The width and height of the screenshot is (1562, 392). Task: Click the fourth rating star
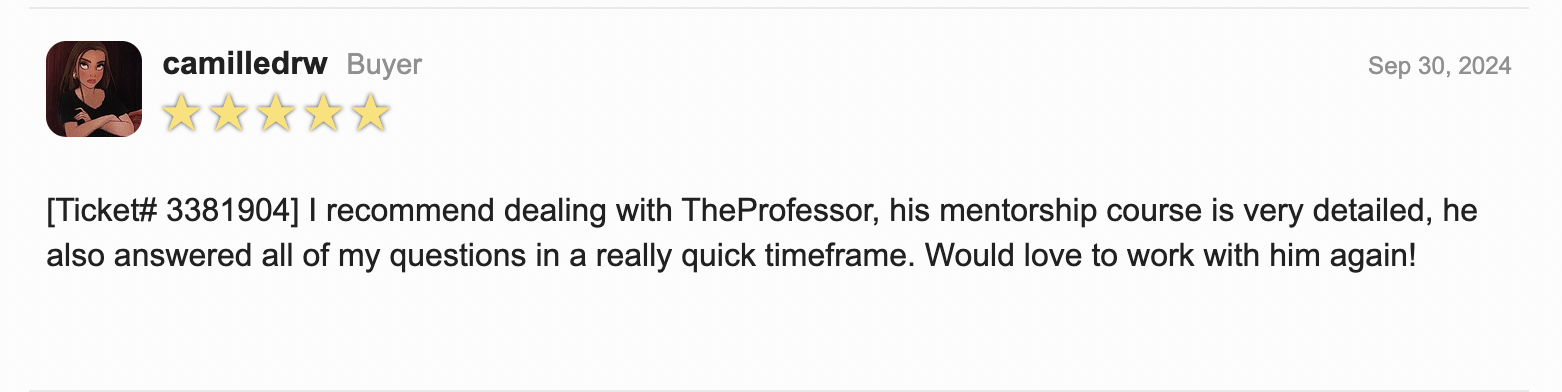pyautogui.click(x=323, y=113)
